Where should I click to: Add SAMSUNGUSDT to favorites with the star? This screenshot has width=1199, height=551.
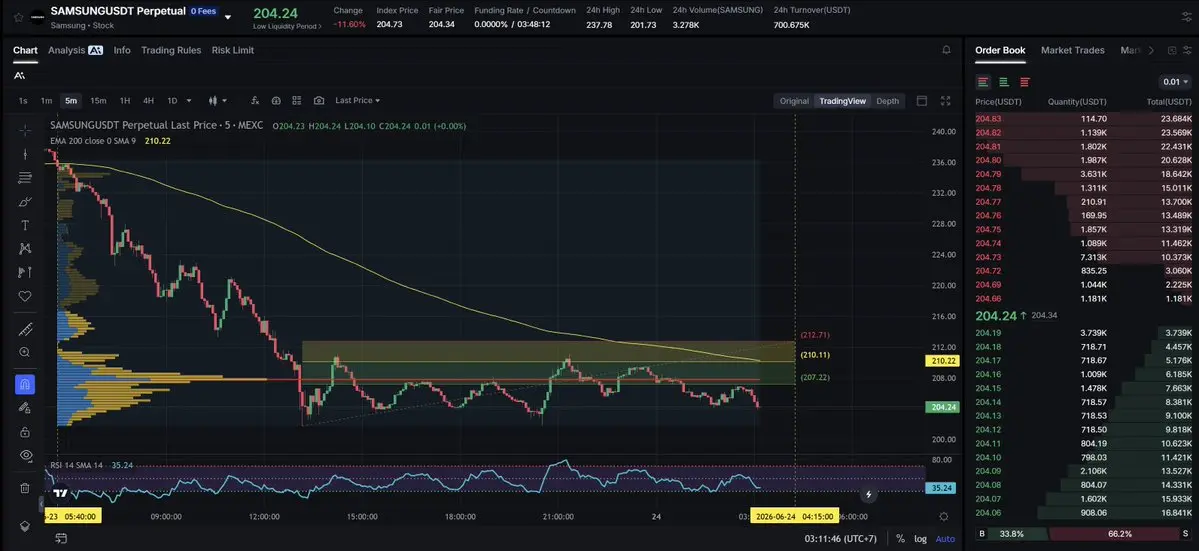coord(18,16)
